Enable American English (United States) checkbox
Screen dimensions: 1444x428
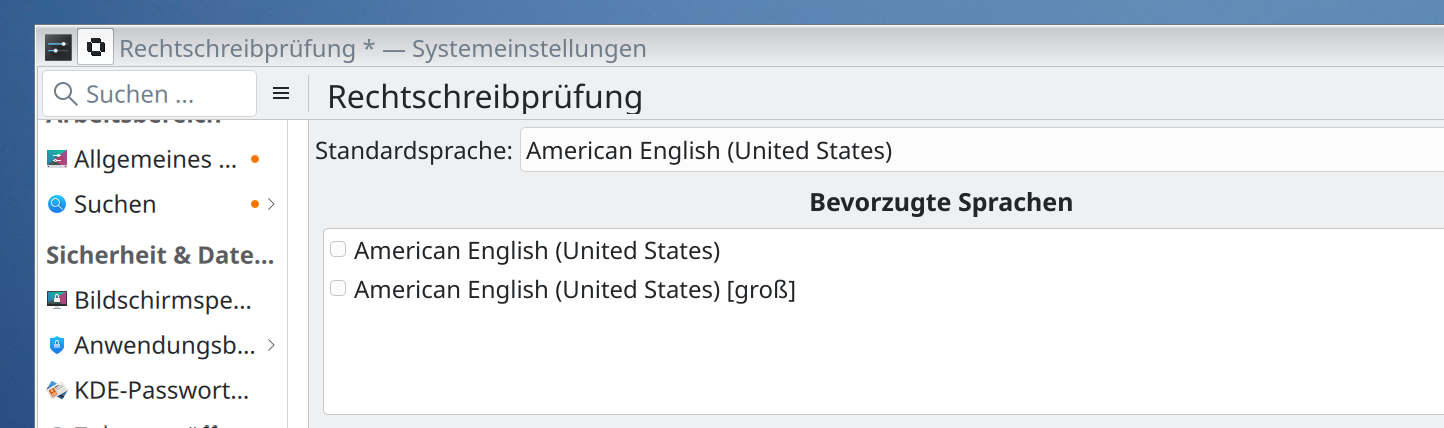click(338, 249)
